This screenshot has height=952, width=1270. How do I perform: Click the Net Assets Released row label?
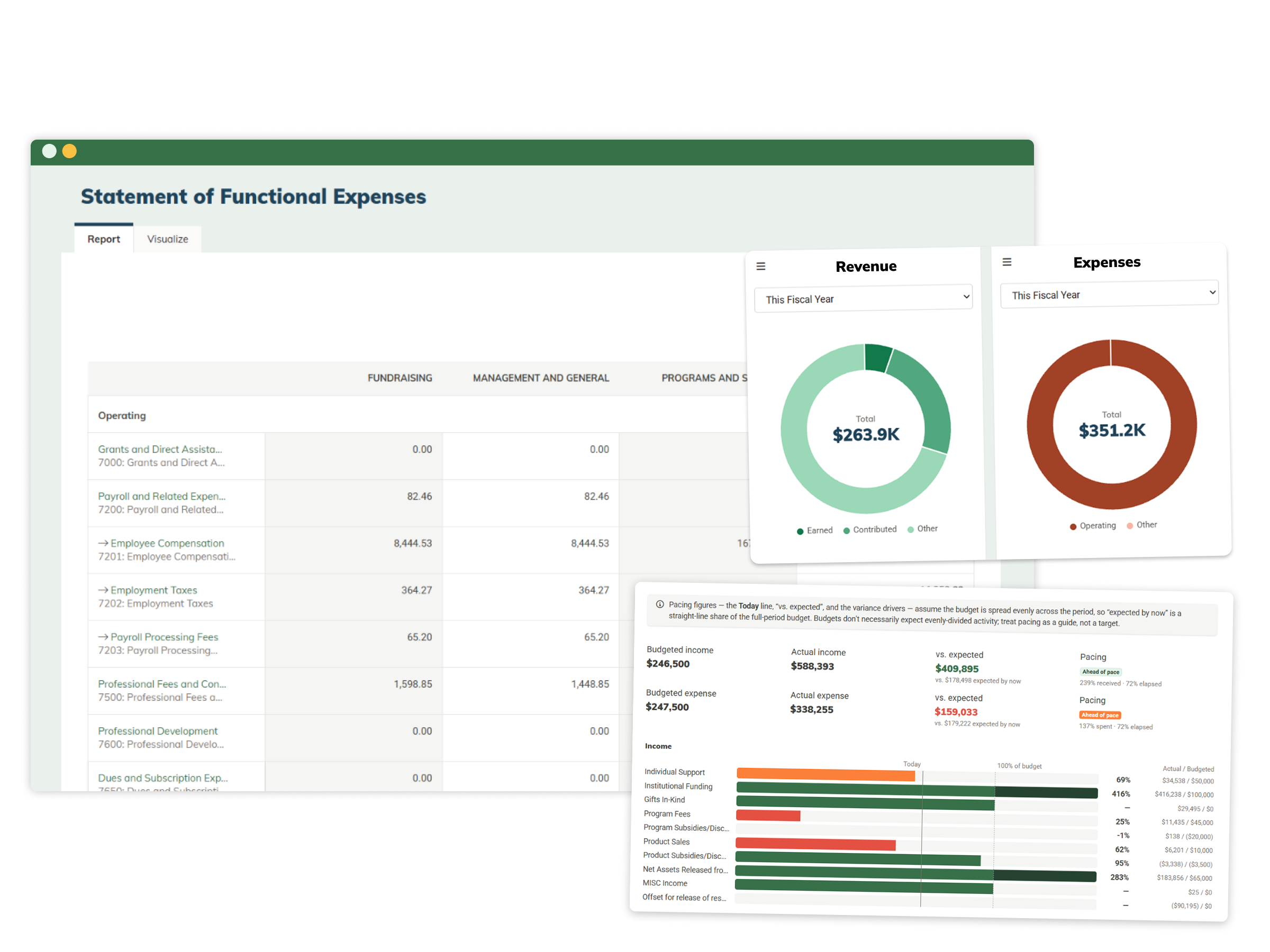(x=685, y=869)
